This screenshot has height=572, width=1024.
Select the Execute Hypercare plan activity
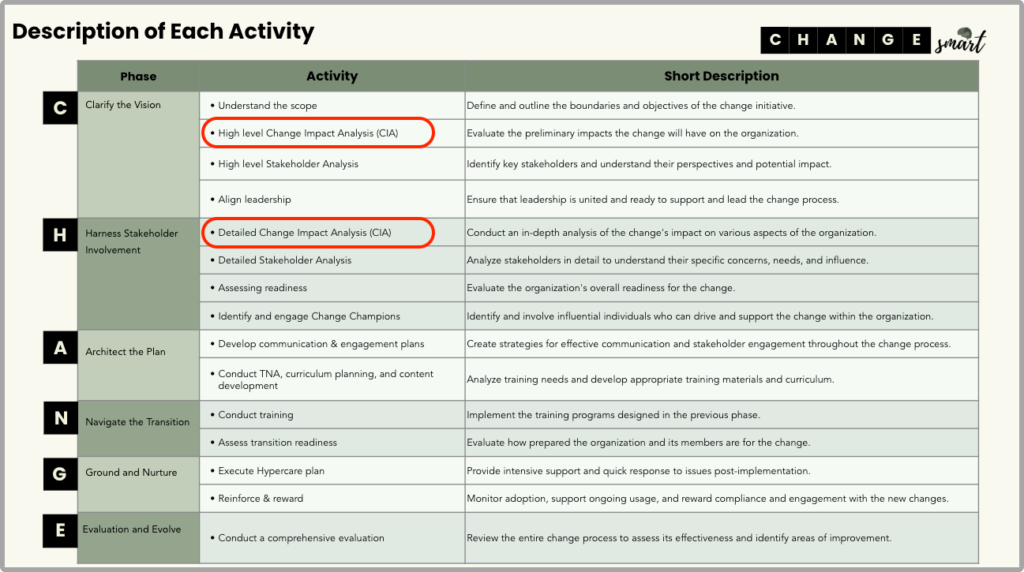271,471
